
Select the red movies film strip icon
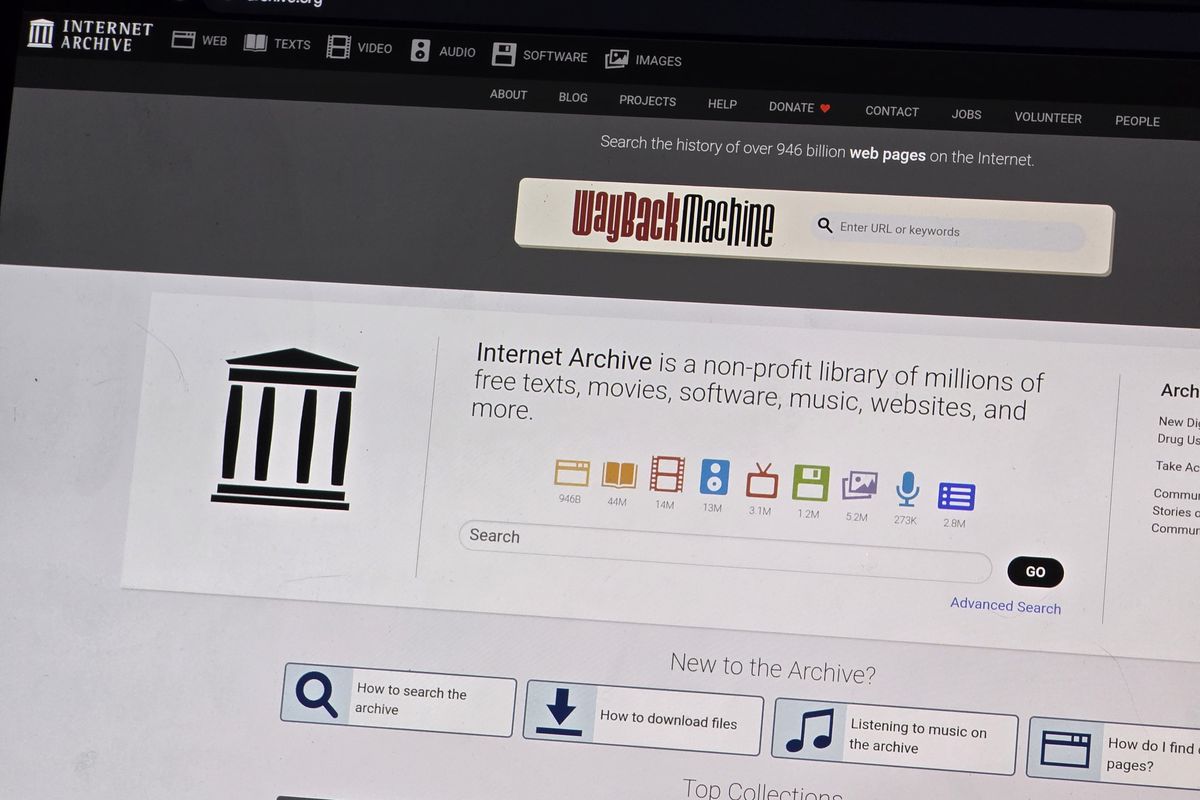tap(667, 475)
